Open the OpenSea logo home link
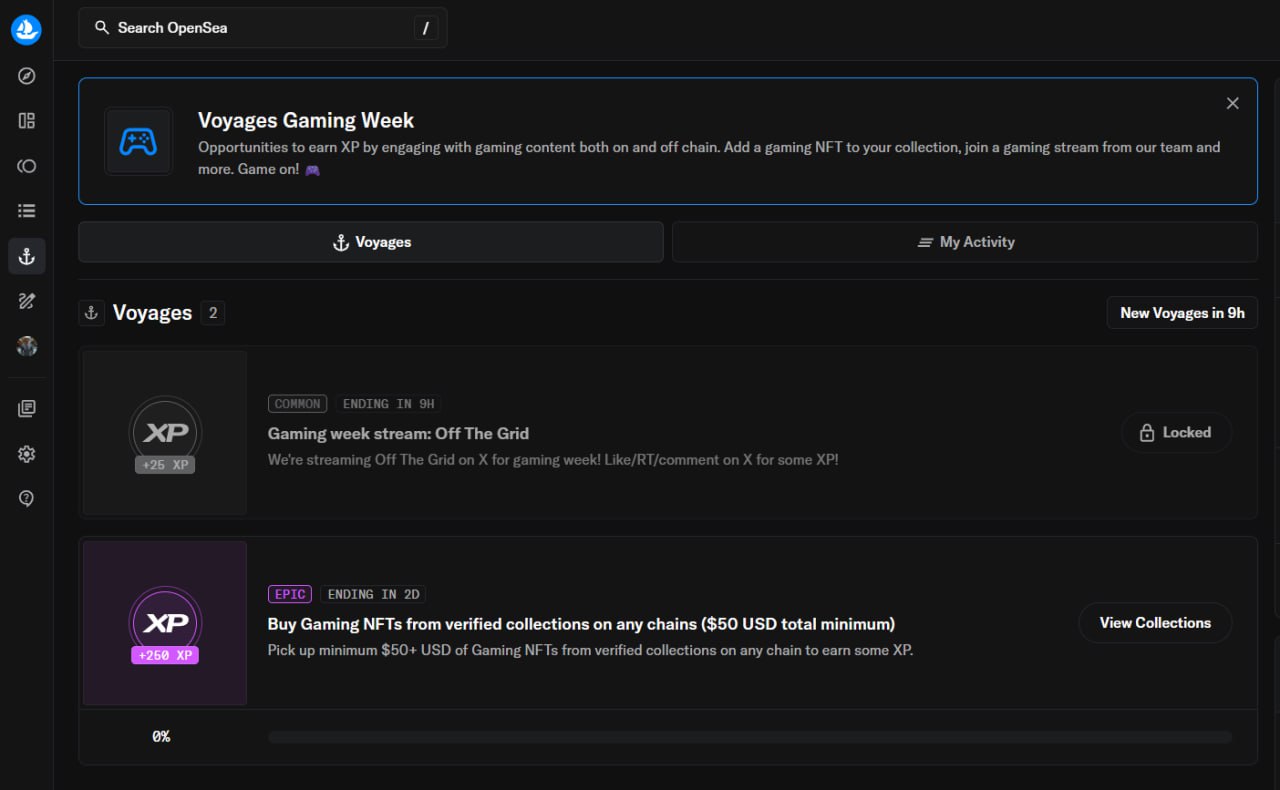Image resolution: width=1280 pixels, height=790 pixels. [x=27, y=29]
